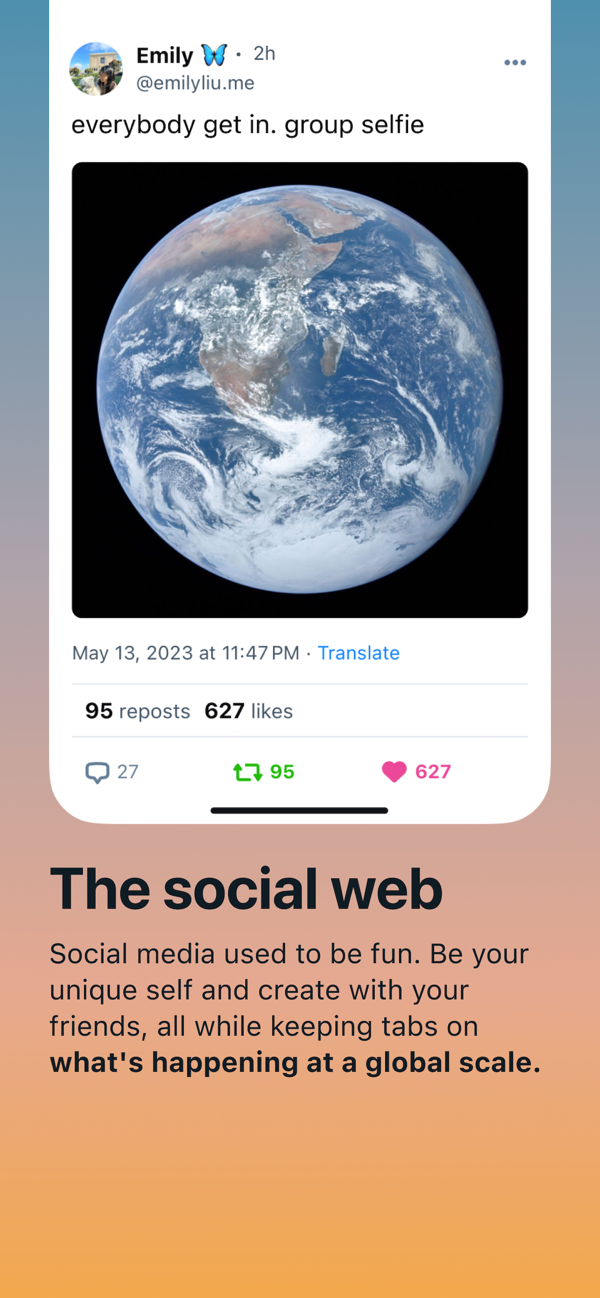Toggle the green repost arrows icon
The height and width of the screenshot is (1298, 600).
[246, 772]
